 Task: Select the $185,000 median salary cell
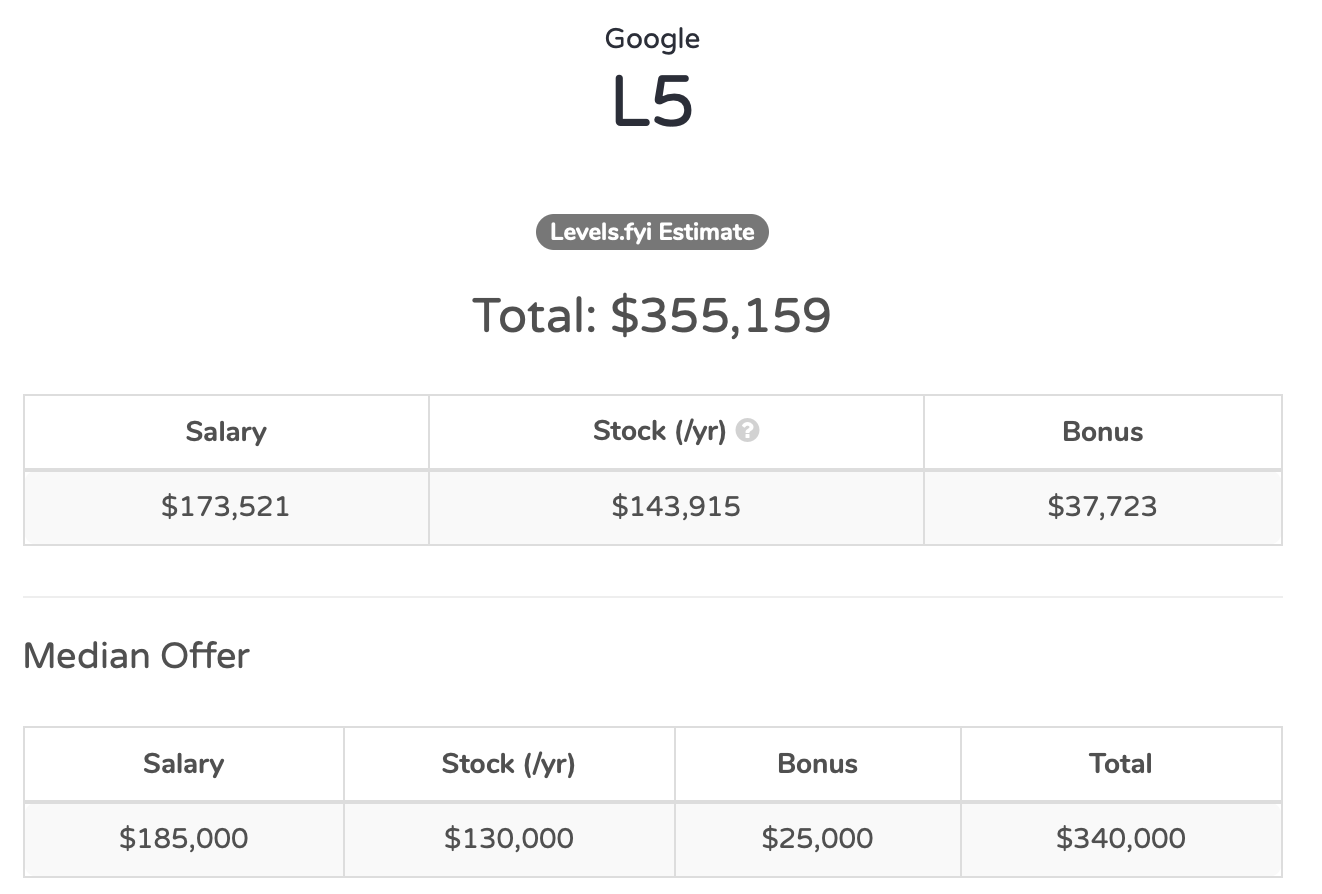coord(184,838)
